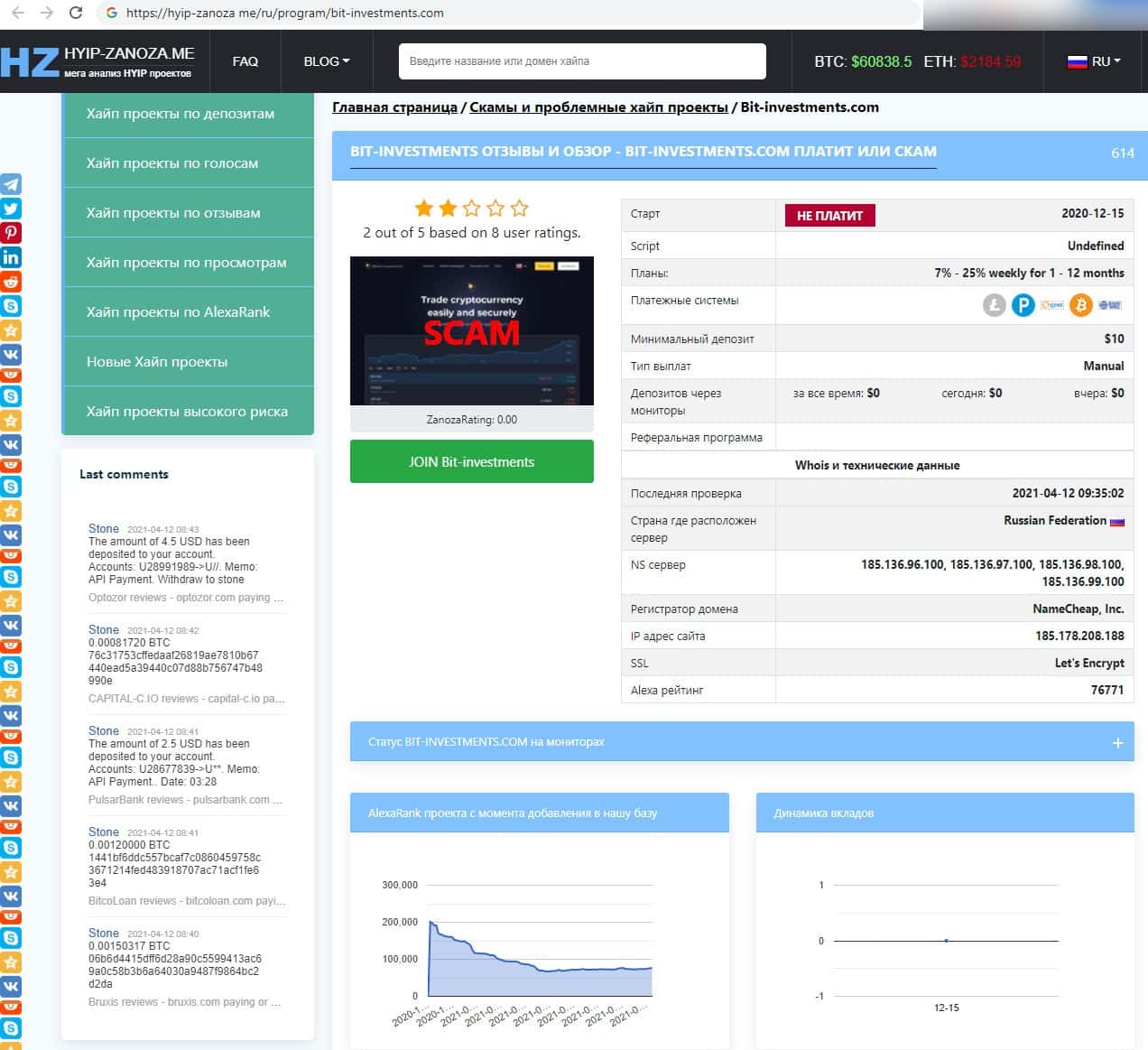The image size is (1148, 1050).
Task: Open the FAQ menu item
Action: pyautogui.click(x=245, y=61)
